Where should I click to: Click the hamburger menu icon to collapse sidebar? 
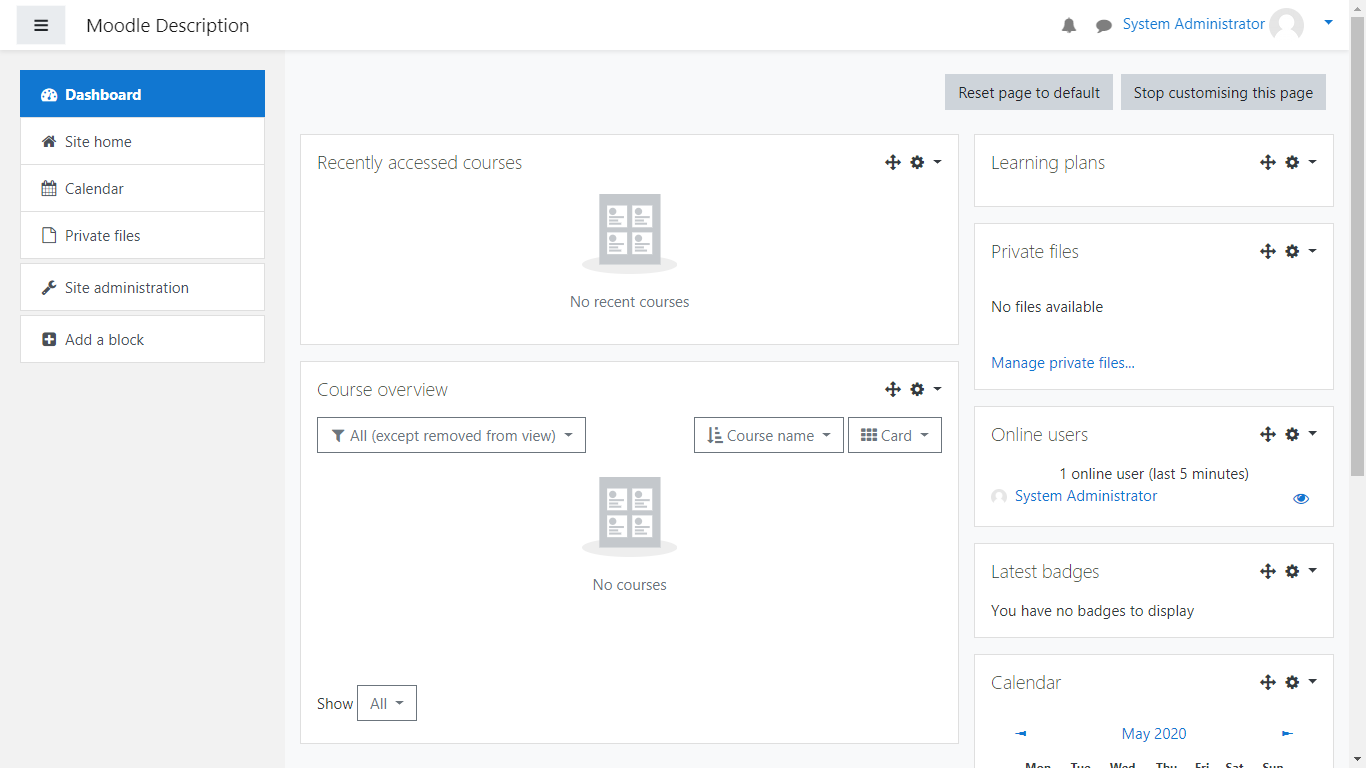pyautogui.click(x=41, y=26)
